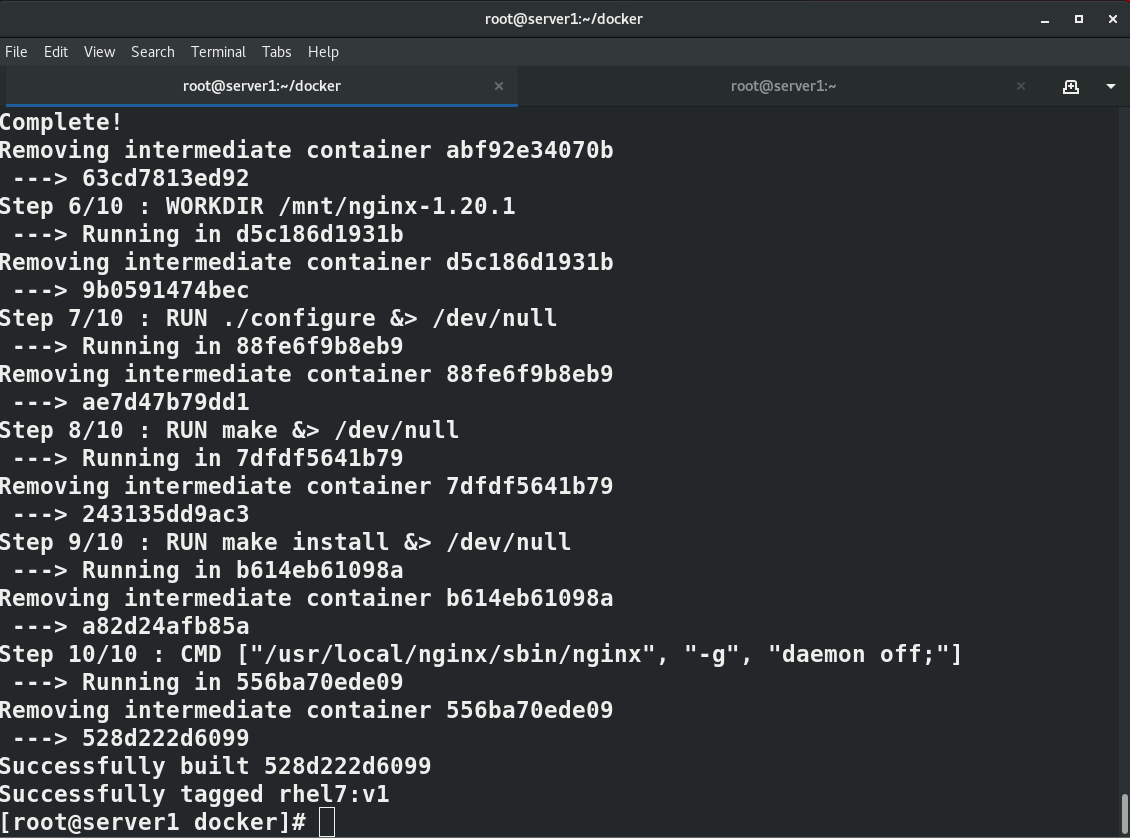Click the image ID 9b0591474bec

click(166, 290)
